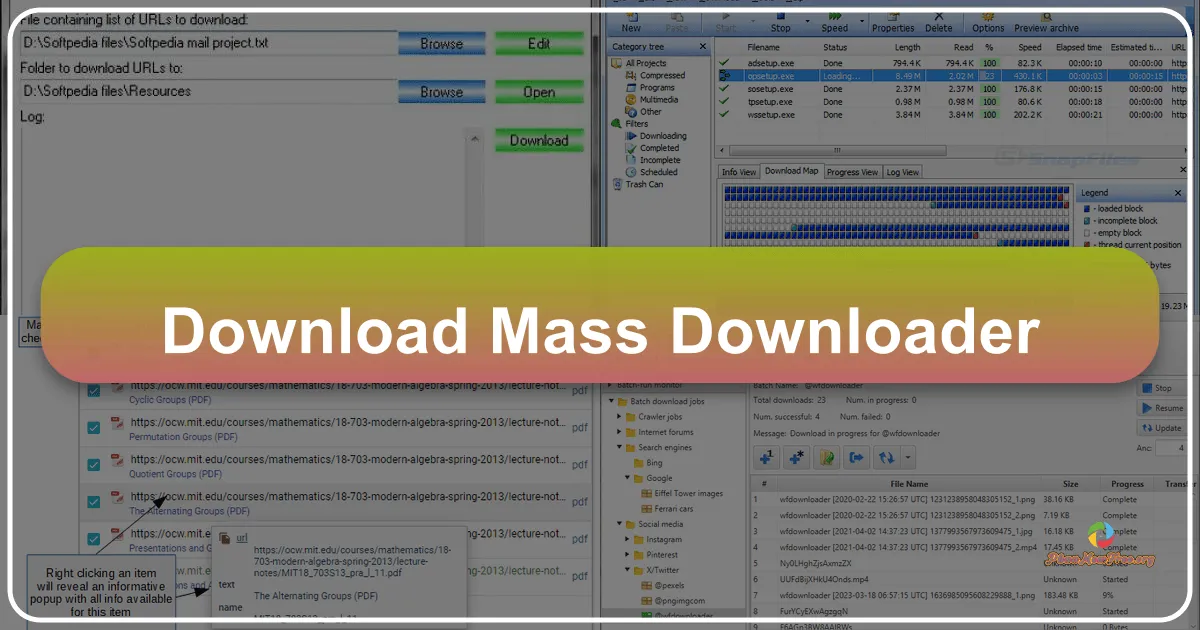This screenshot has width=1200, height=630.
Task: Select the Log View tab
Action: [903, 172]
